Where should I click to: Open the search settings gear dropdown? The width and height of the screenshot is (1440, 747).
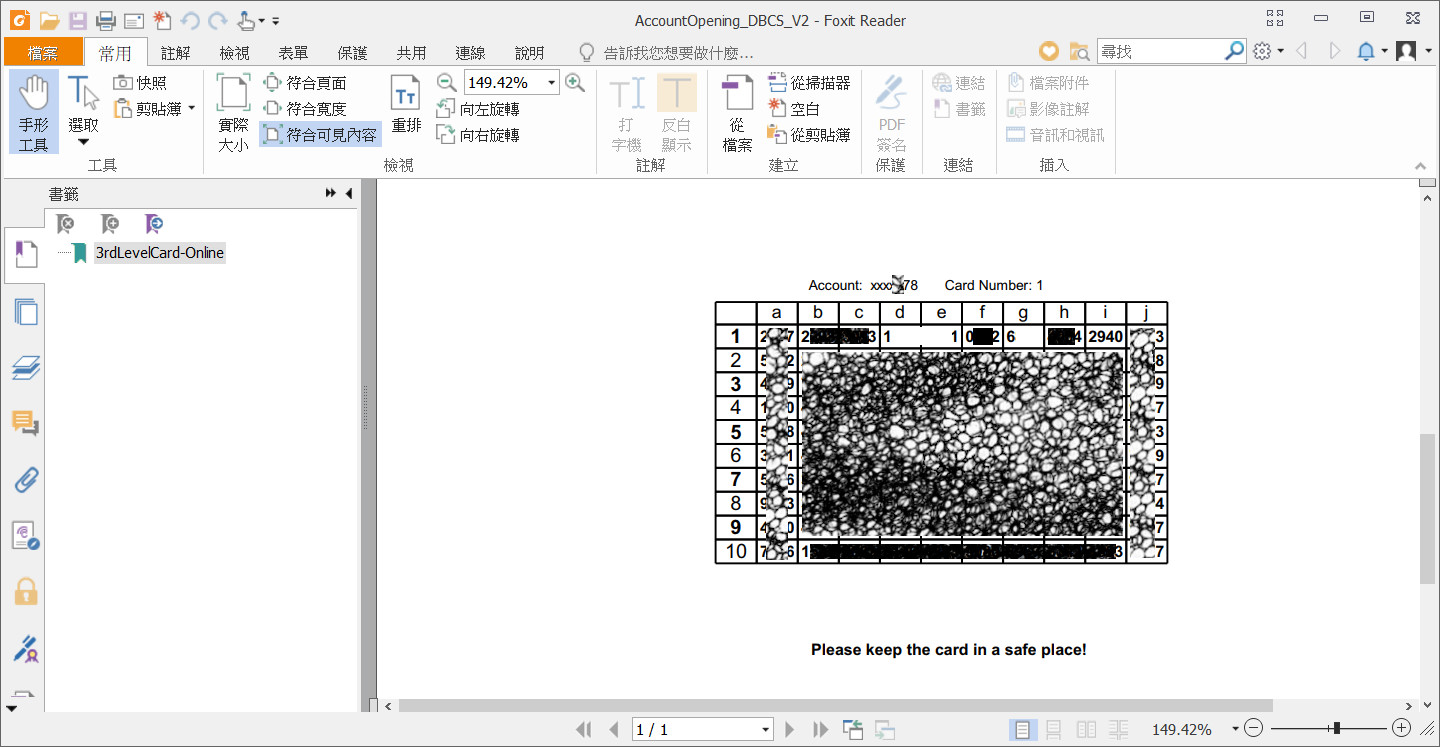point(1268,51)
